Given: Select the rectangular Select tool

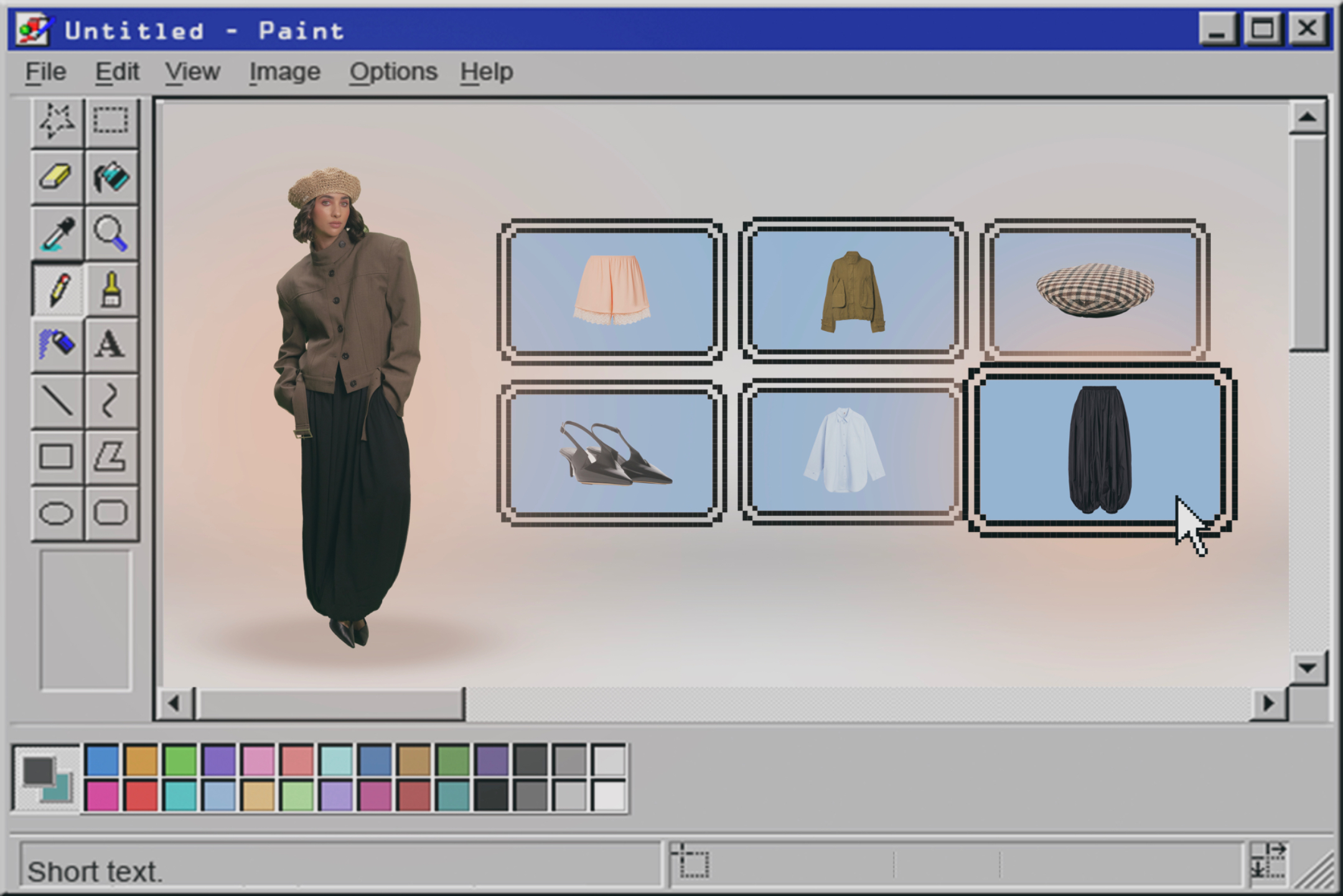Looking at the screenshot, I should click(111, 121).
